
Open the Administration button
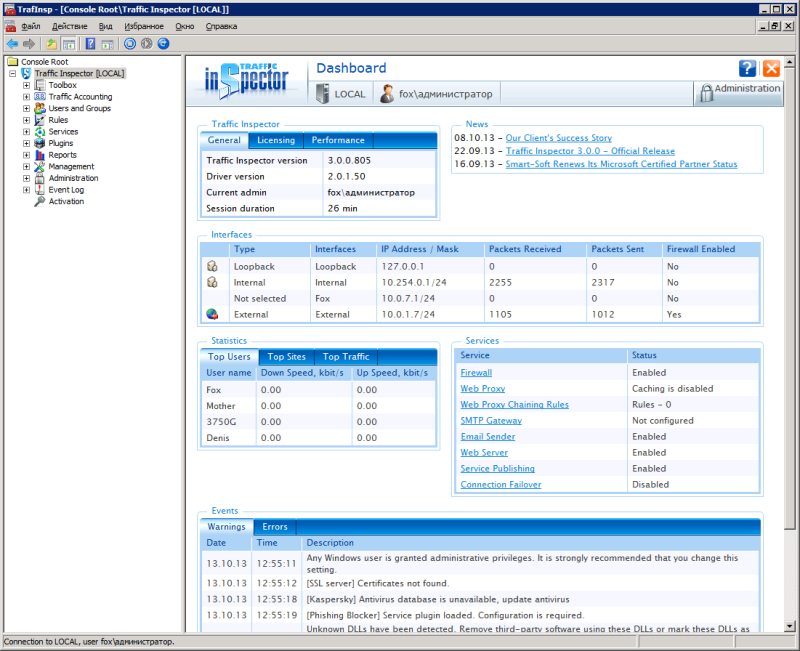pos(739,93)
